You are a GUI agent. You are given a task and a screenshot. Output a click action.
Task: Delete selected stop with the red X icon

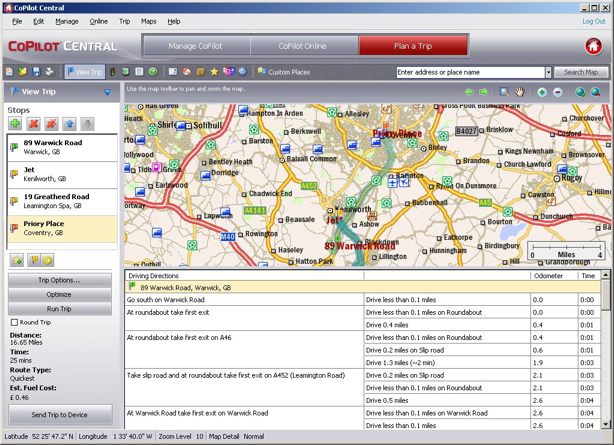[x=34, y=124]
